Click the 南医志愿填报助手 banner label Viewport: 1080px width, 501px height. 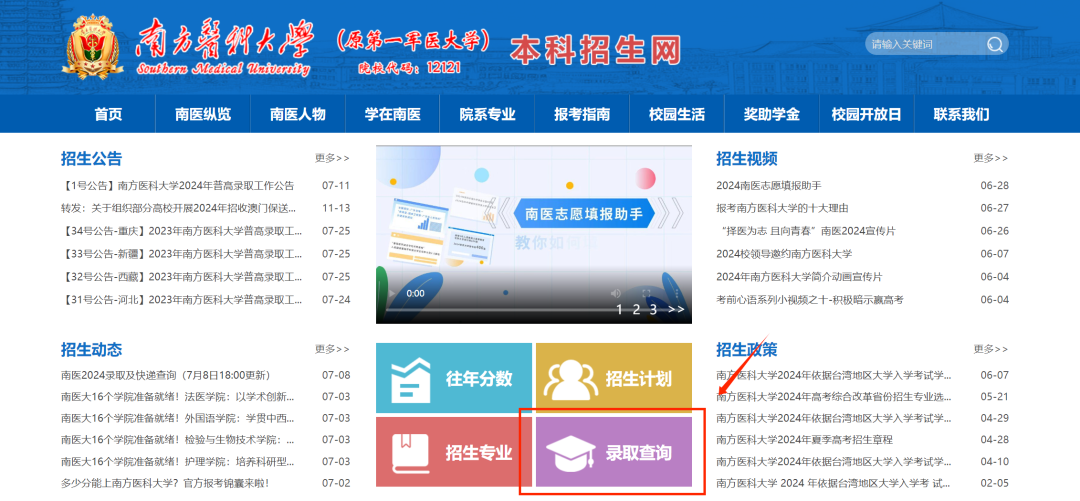583,214
